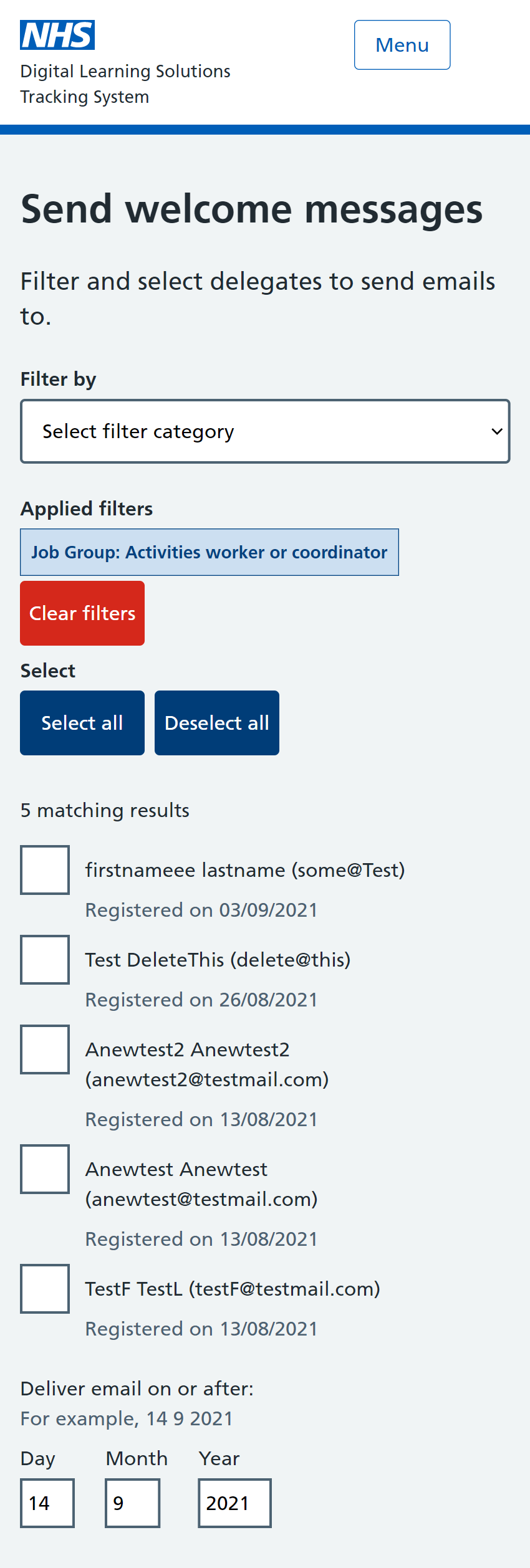Tick the Test DeleteThis checkbox
This screenshot has height=1568, width=530.
(45, 960)
